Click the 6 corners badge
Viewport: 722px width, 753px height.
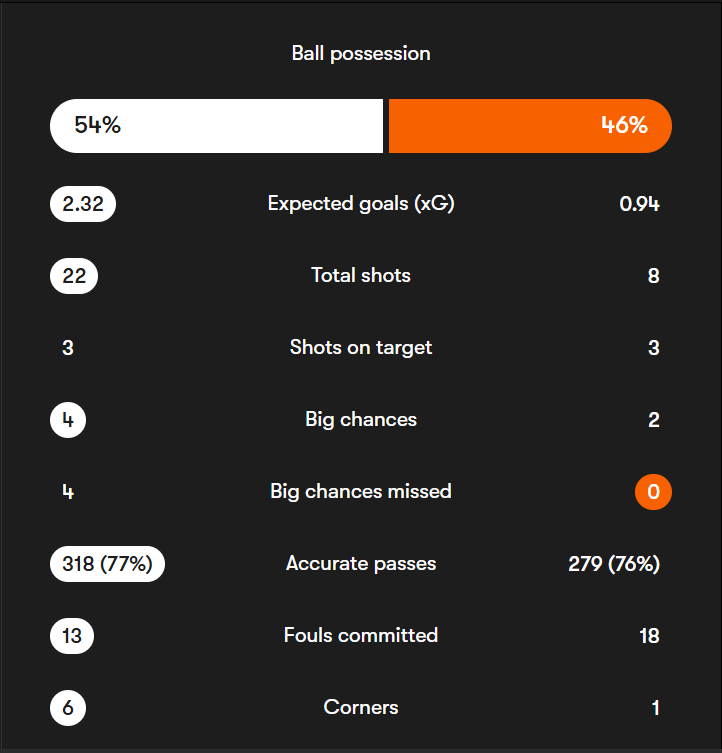(x=68, y=708)
